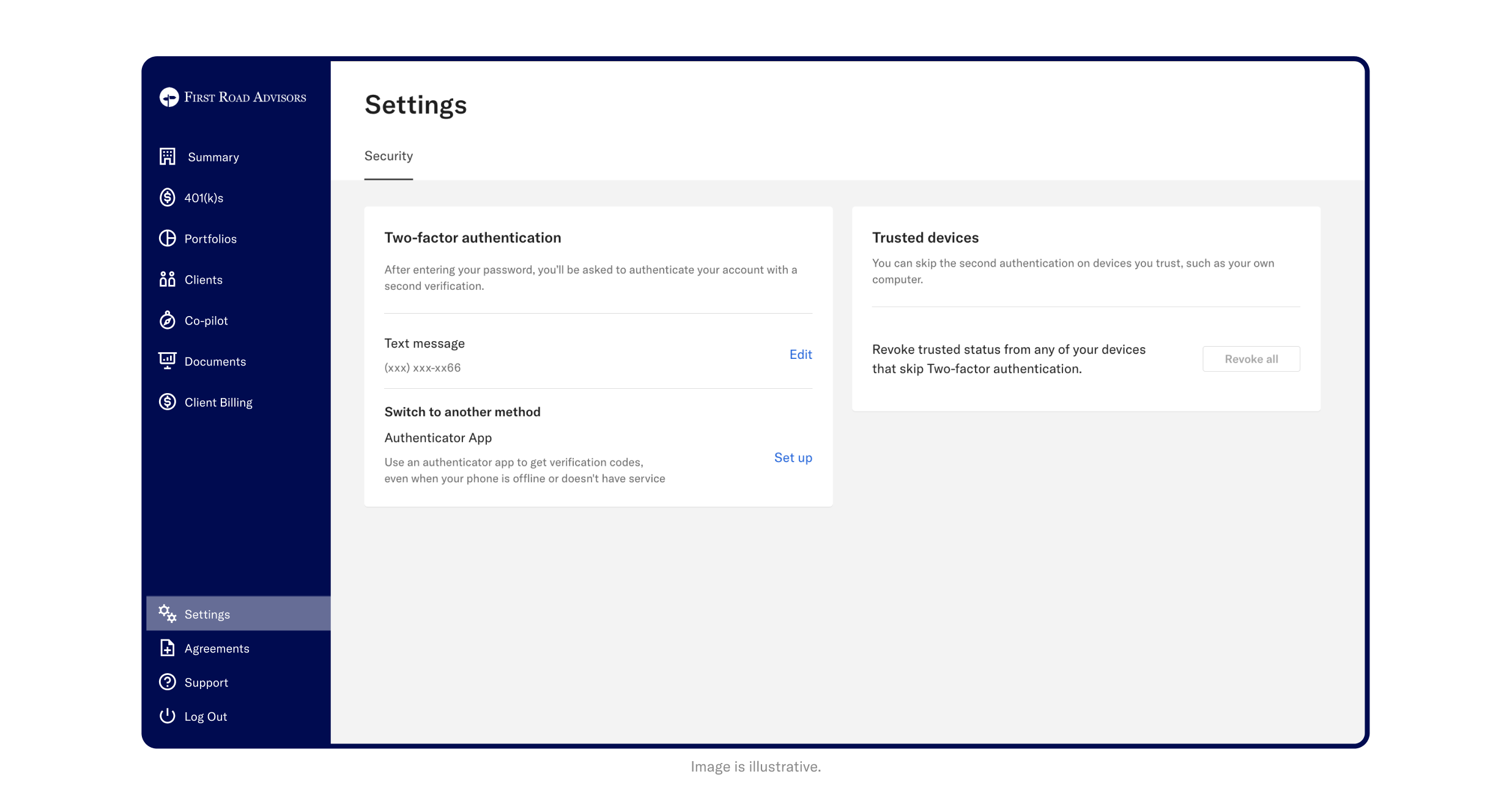Viewport: 1512px width, 807px height.
Task: Click the 'Use an authenticator app' description
Action: coord(525,470)
